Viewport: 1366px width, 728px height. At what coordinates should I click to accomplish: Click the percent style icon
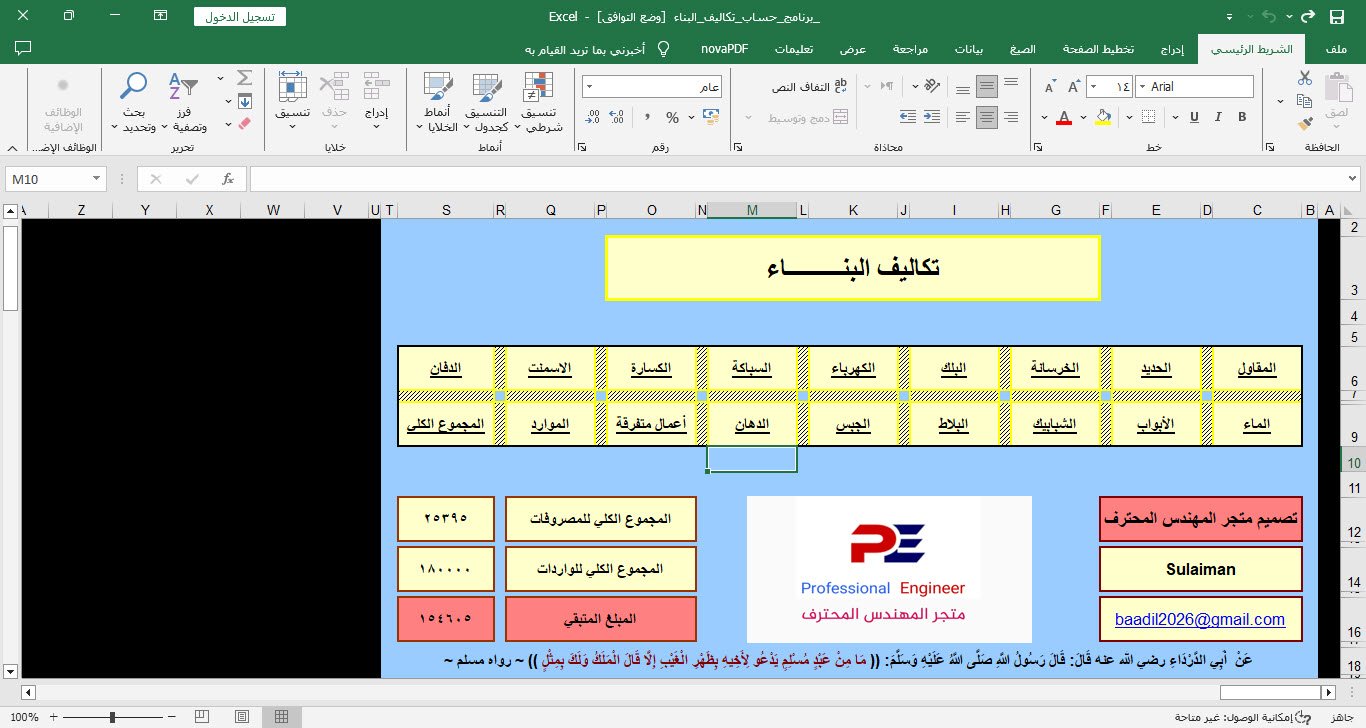pos(672,117)
